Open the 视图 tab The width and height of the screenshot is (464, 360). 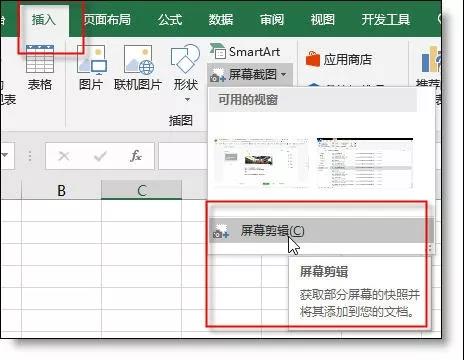pos(323,20)
